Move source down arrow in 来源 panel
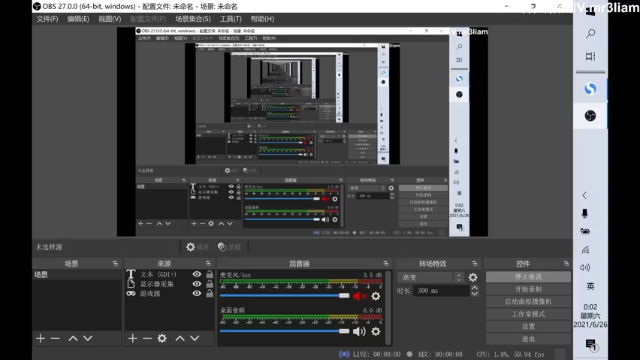Screen dimensions: 640x360 (x=195, y=338)
